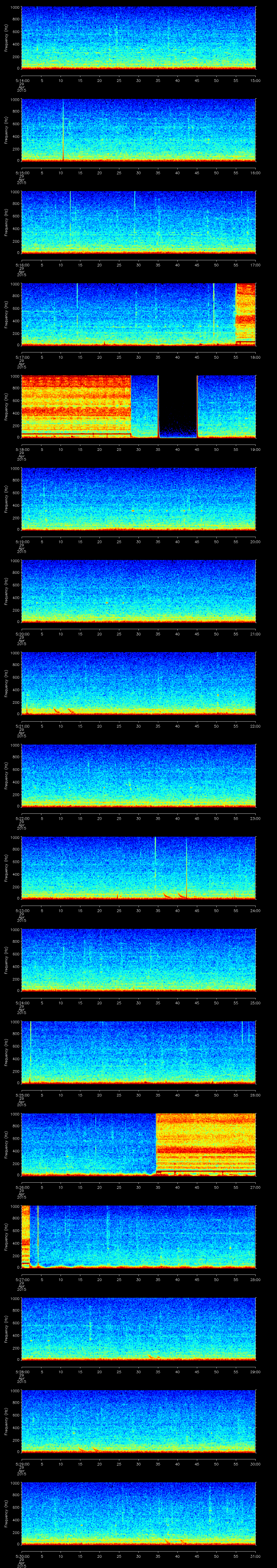Image resolution: width=277 pixels, height=1568 pixels.
Task: Click the 31:00 end time label
Action: click(x=255, y=1556)
